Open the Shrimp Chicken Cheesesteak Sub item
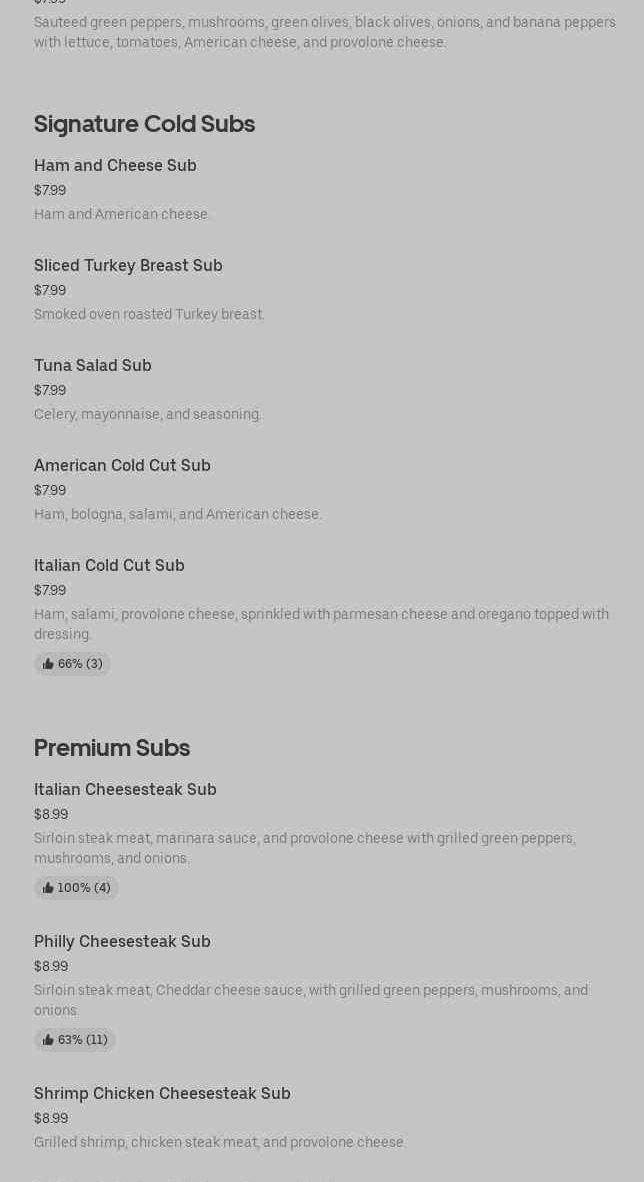Viewport: 644px width, 1182px height. tap(162, 1093)
